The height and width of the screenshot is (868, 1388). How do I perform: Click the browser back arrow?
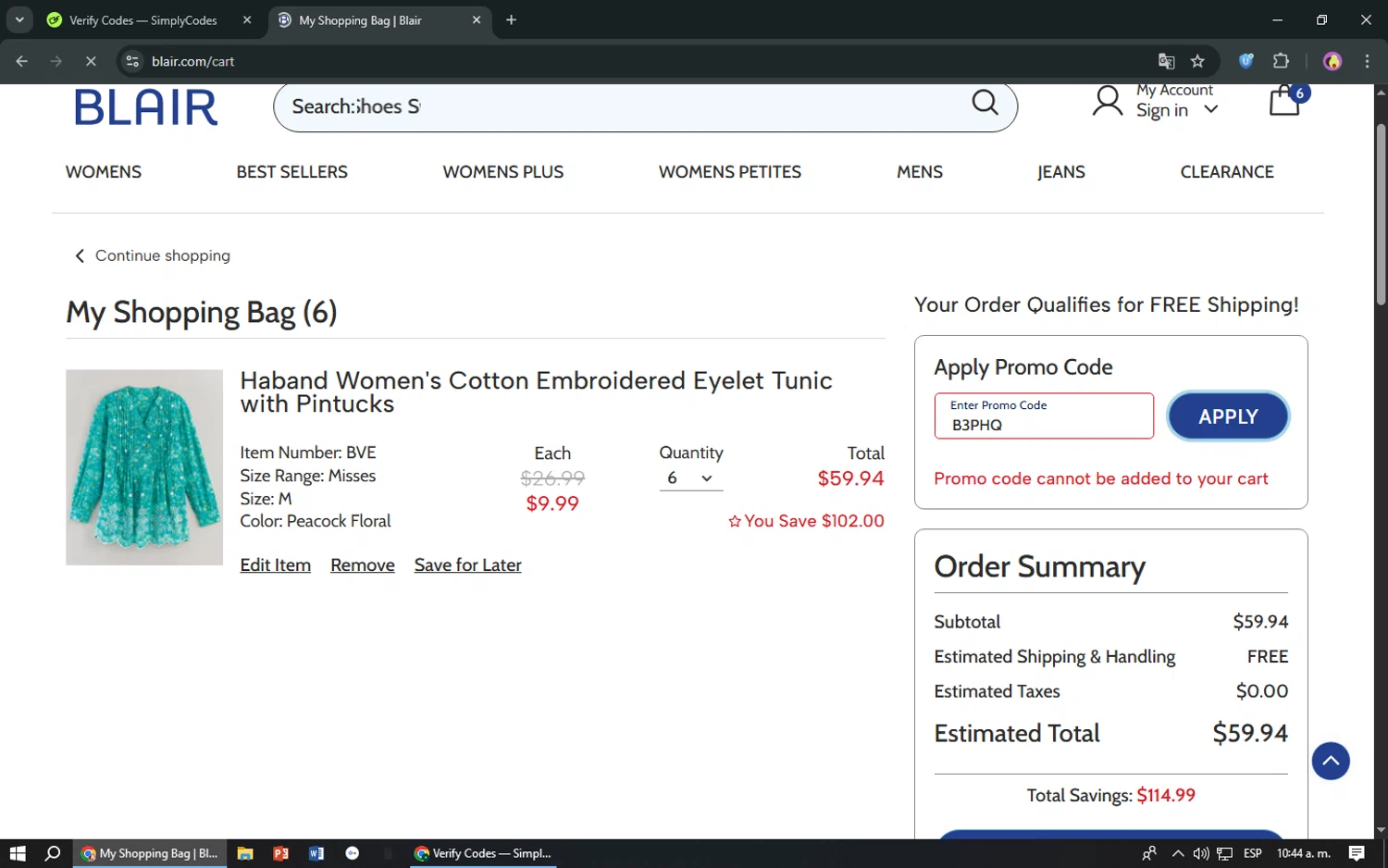pyautogui.click(x=22, y=61)
